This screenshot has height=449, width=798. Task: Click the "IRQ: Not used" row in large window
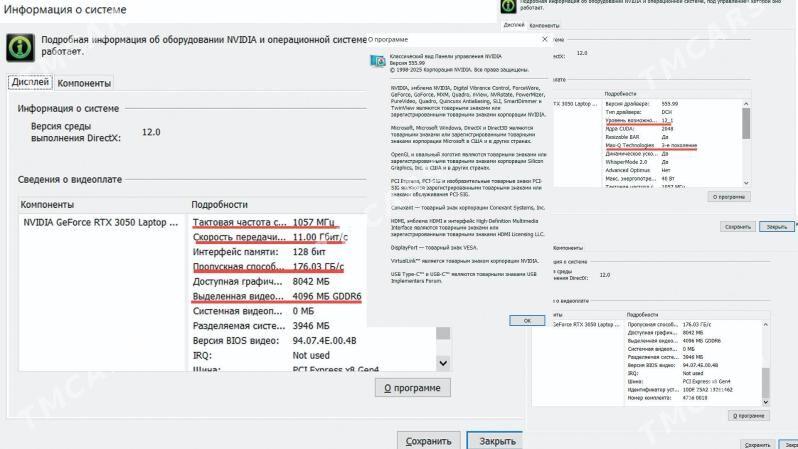pos(261,355)
